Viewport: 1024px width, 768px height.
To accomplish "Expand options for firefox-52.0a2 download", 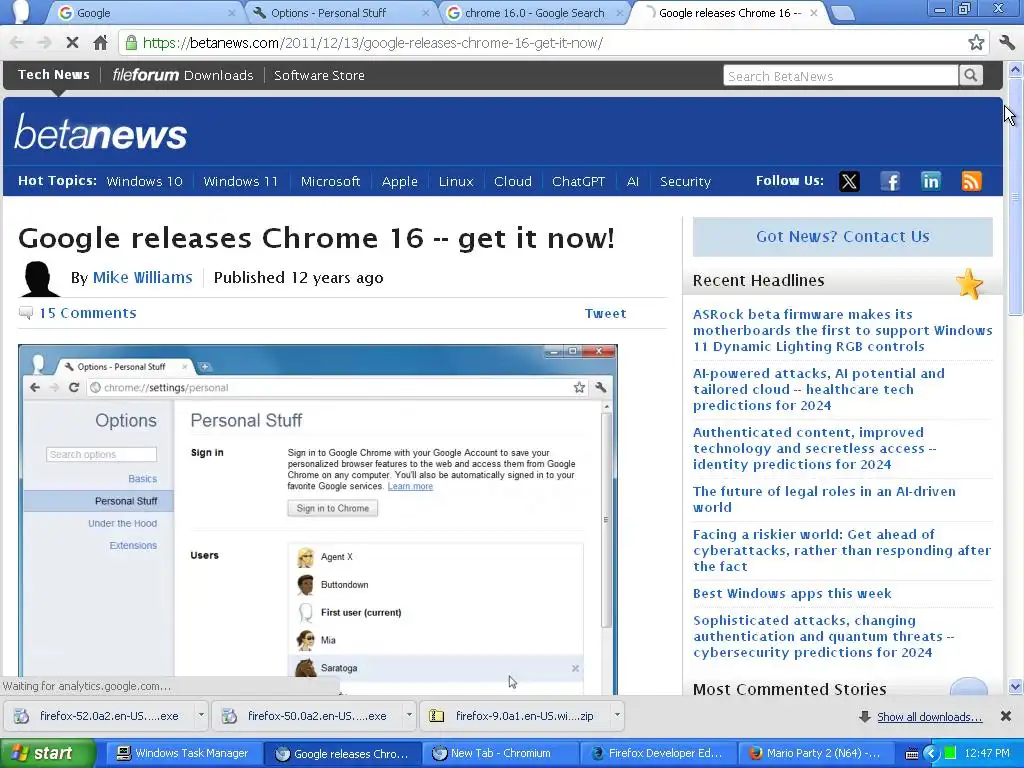I will [201, 716].
